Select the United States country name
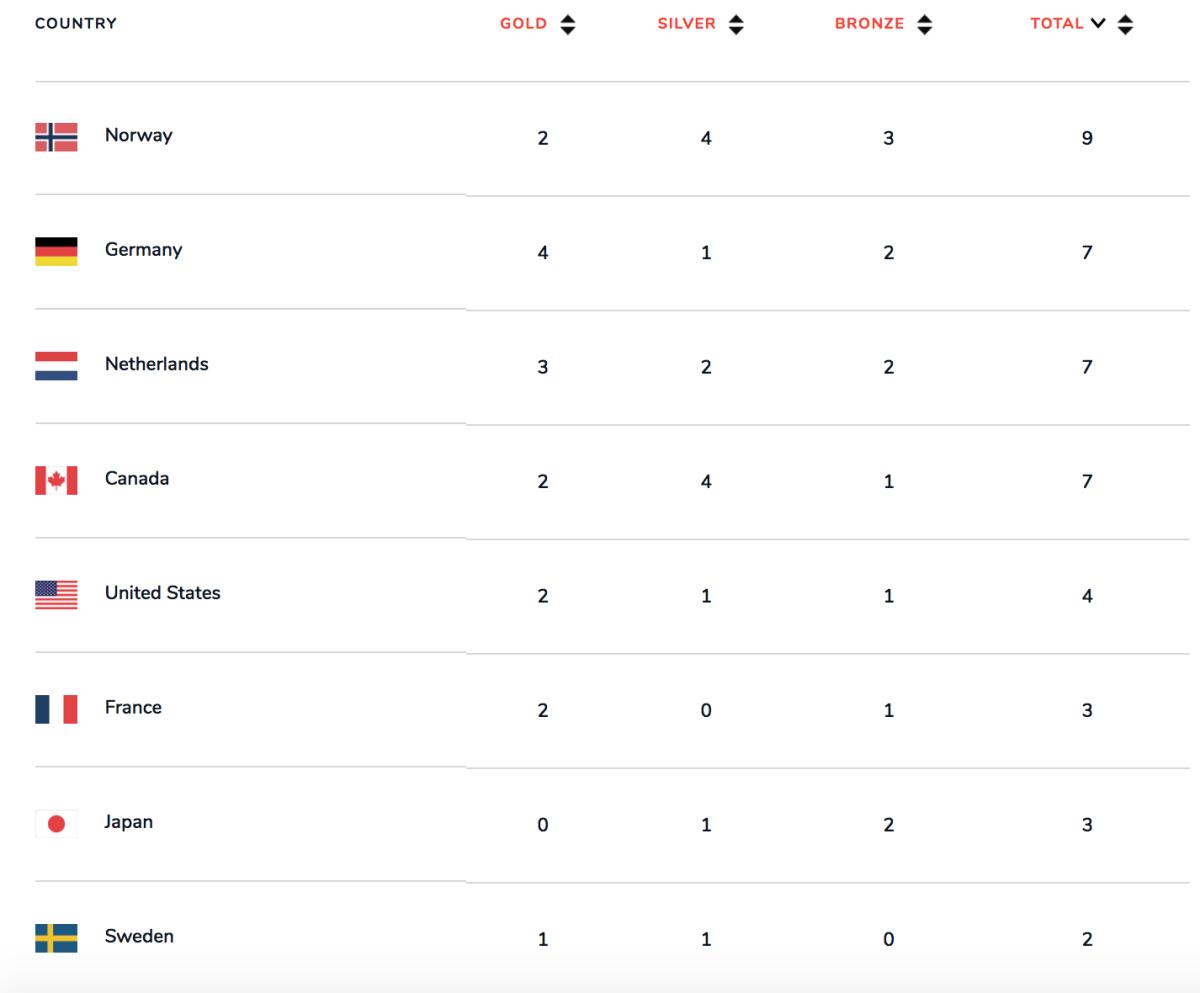 click(162, 593)
